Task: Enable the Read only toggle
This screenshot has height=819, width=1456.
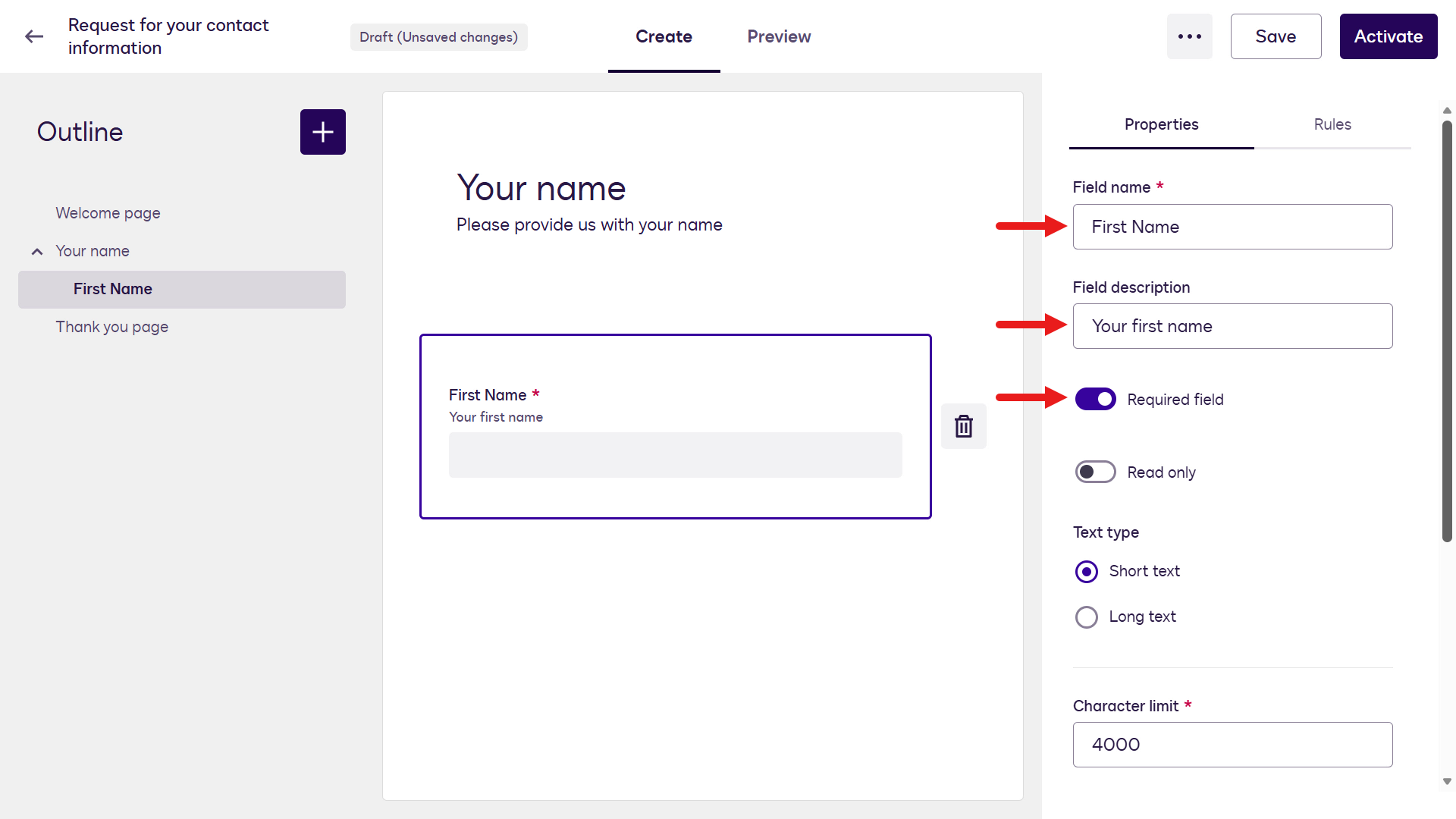Action: 1096,472
